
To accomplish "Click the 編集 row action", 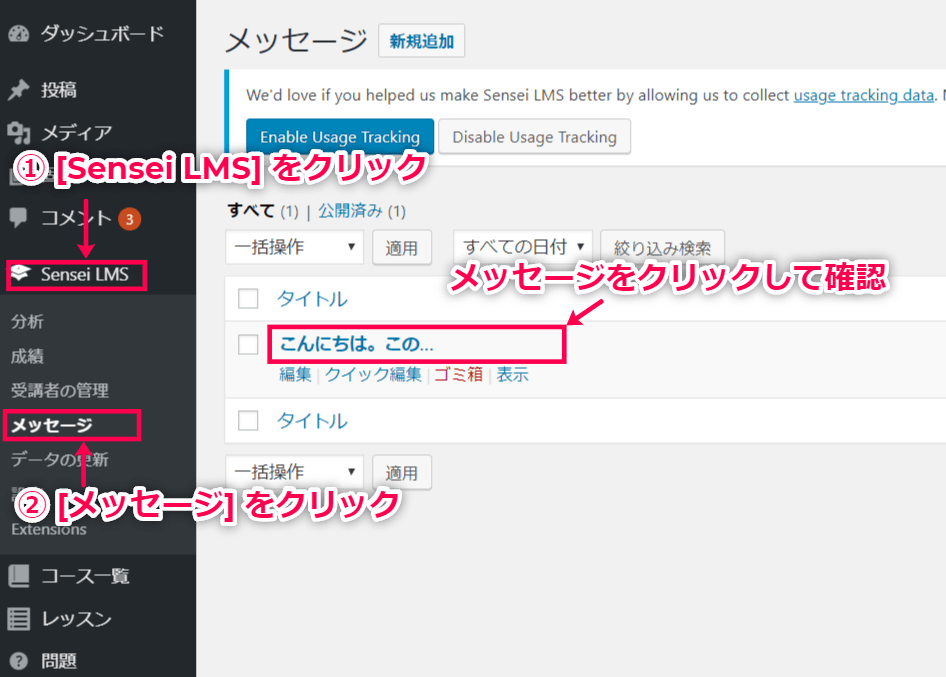I will click(x=295, y=374).
